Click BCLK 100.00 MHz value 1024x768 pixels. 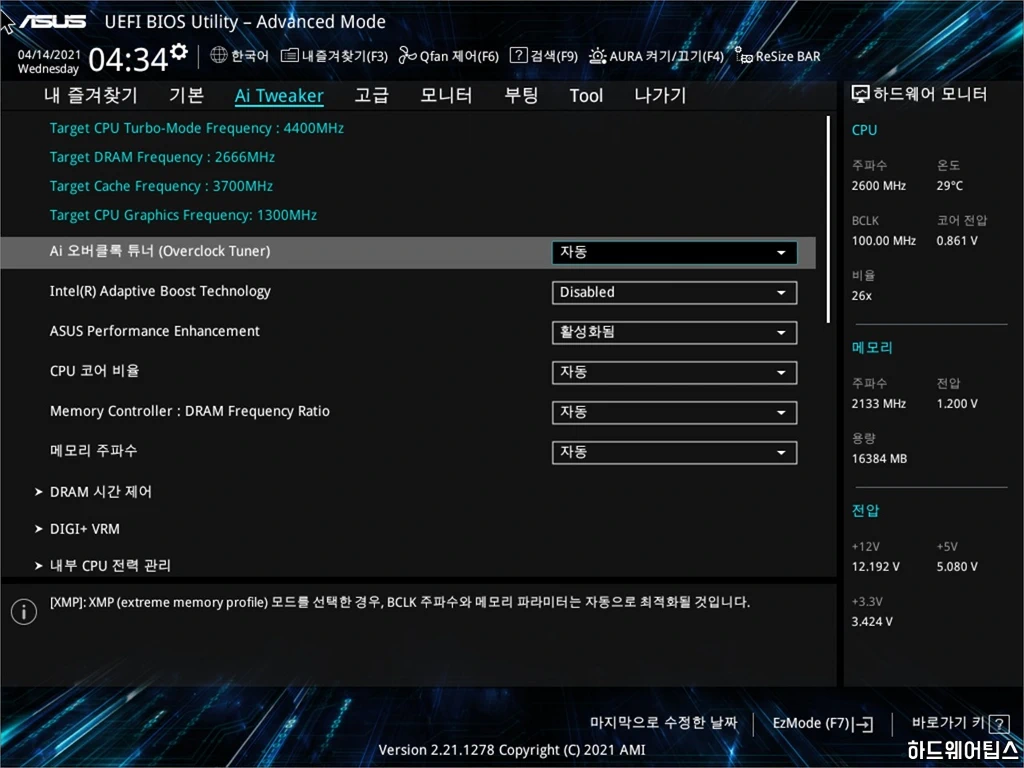884,241
